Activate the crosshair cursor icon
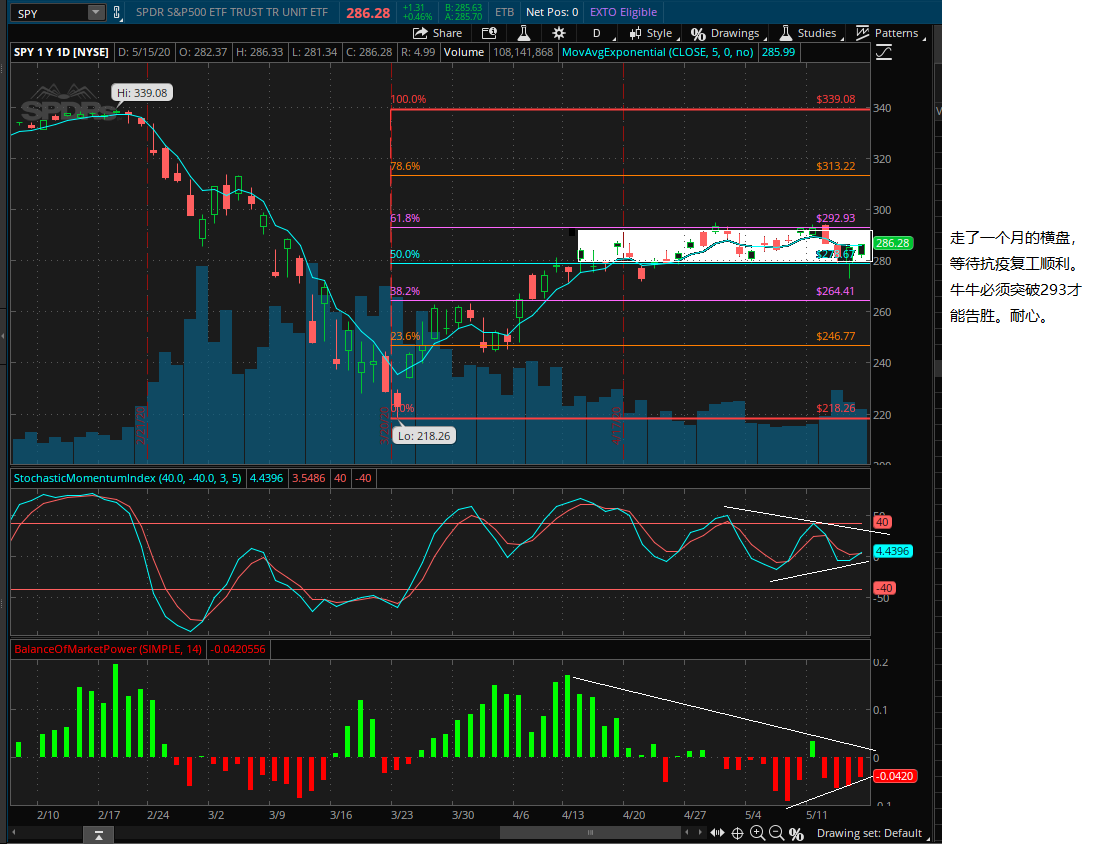 [737, 833]
